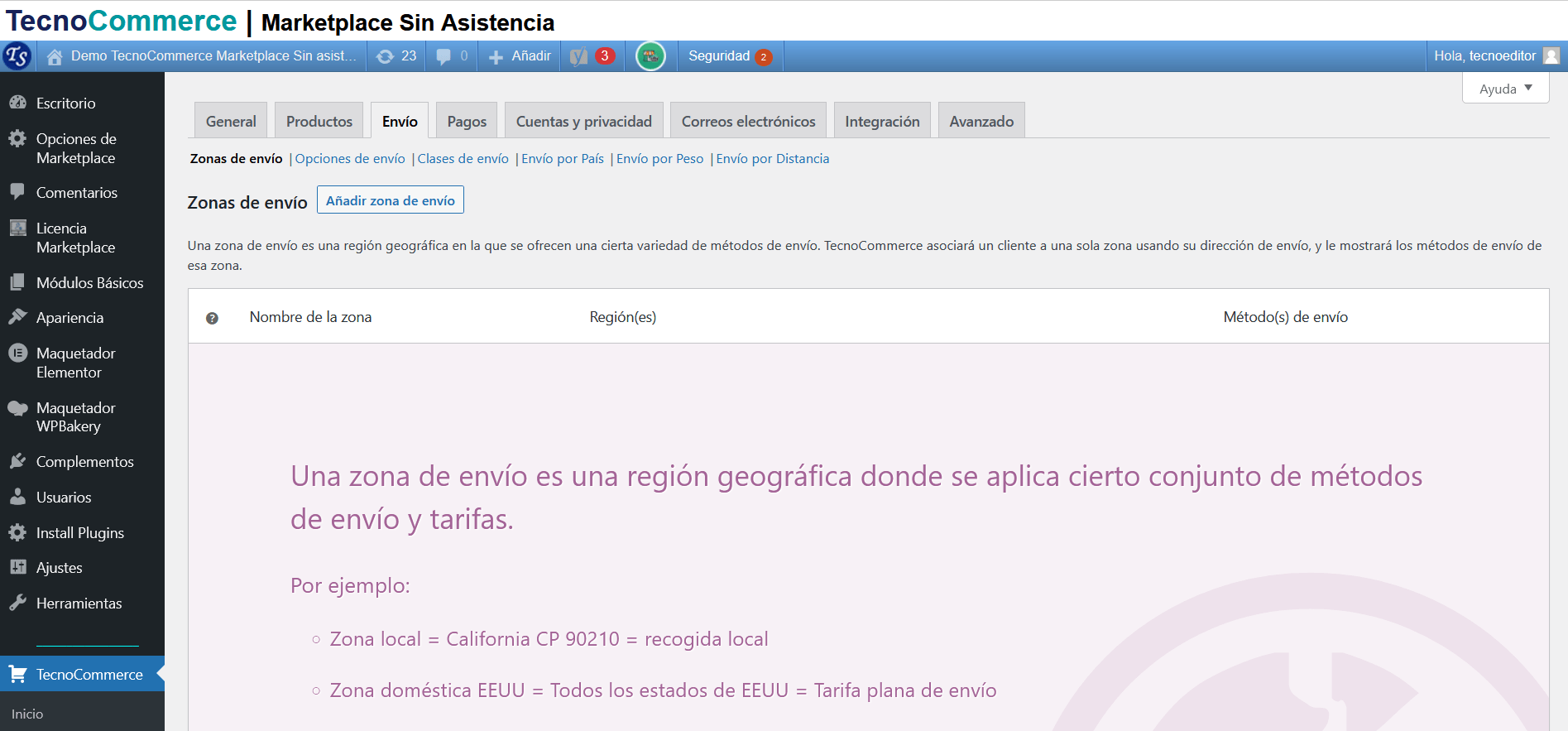This screenshot has width=1568, height=731.
Task: Click the round green avatar icon in admin bar
Action: tap(650, 56)
